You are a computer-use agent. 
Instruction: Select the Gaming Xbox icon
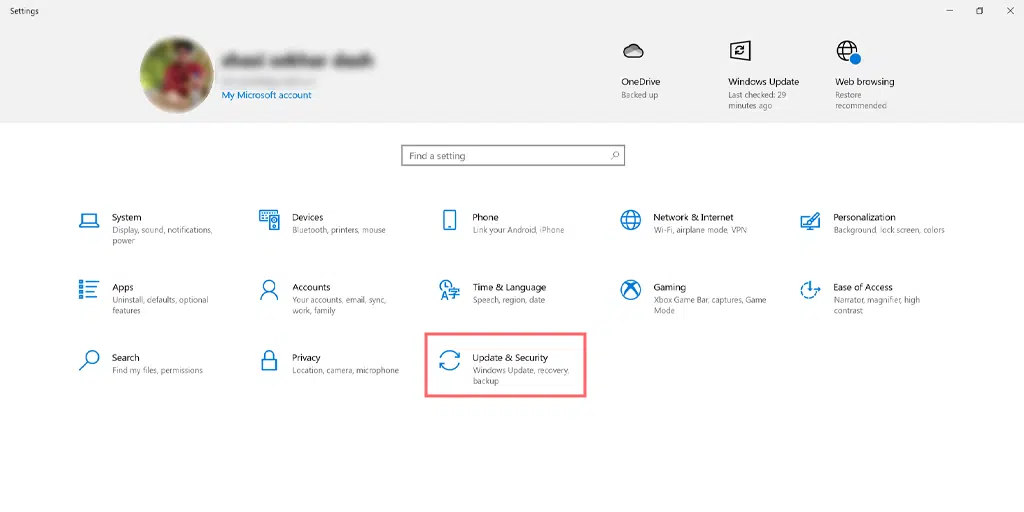click(630, 290)
